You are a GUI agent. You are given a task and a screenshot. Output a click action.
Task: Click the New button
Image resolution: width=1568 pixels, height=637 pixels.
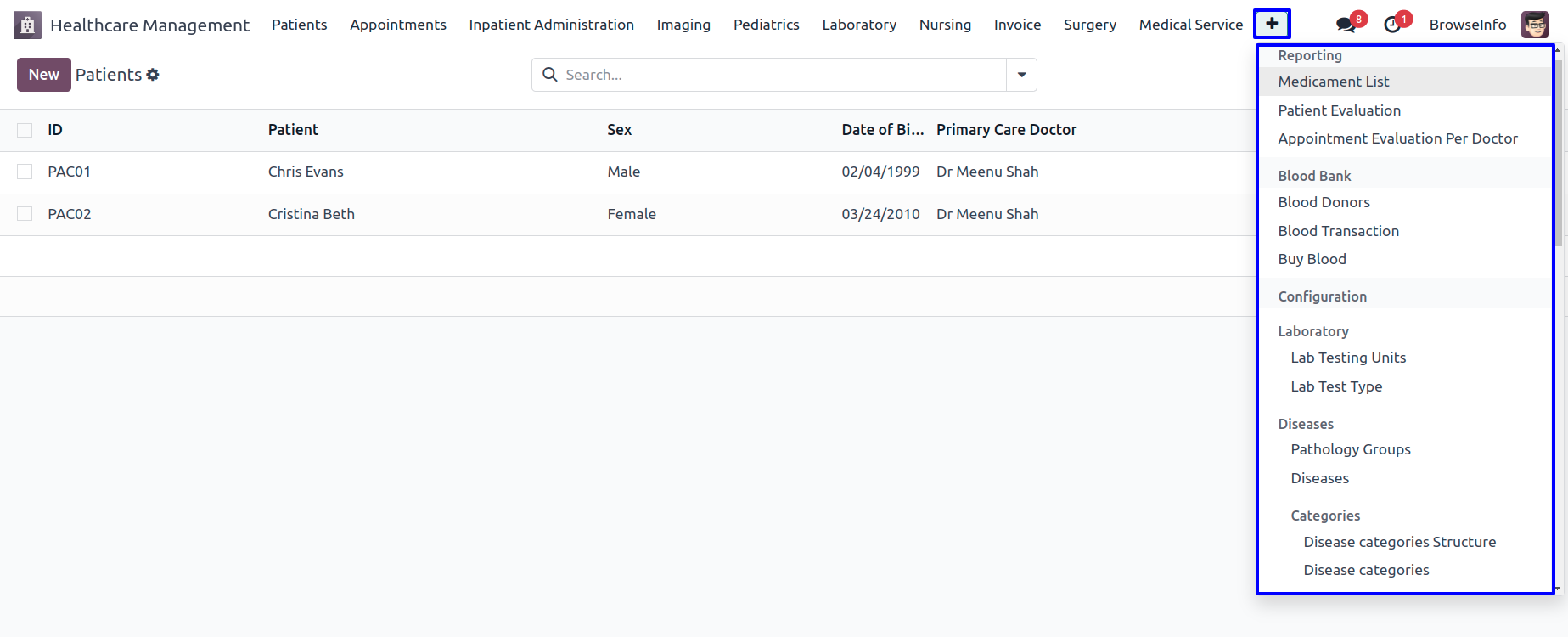44,75
